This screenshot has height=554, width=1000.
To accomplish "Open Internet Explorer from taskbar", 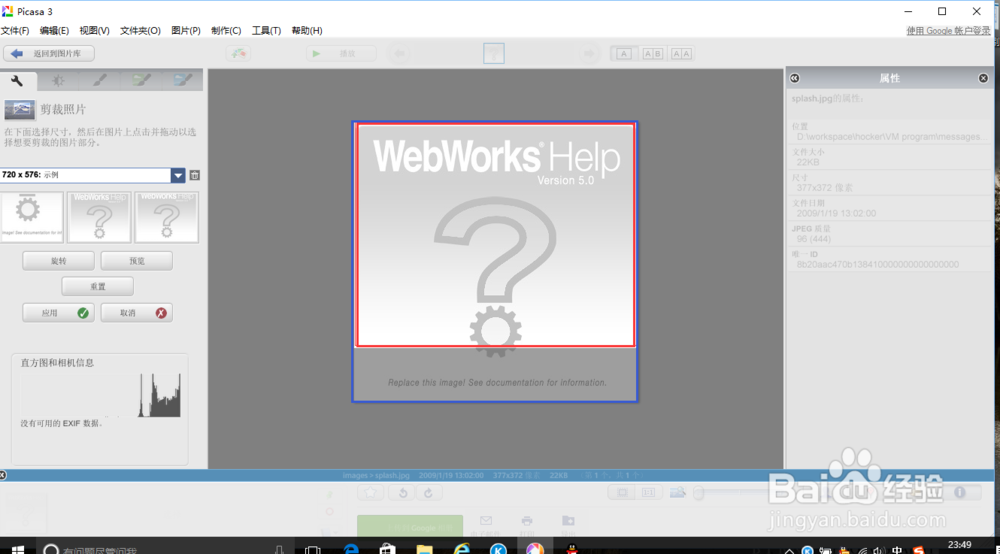I will 461,550.
